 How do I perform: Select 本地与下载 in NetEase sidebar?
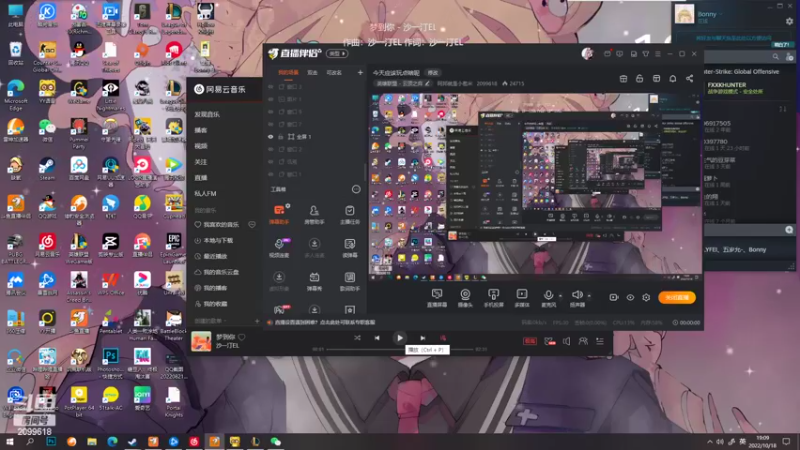213,240
